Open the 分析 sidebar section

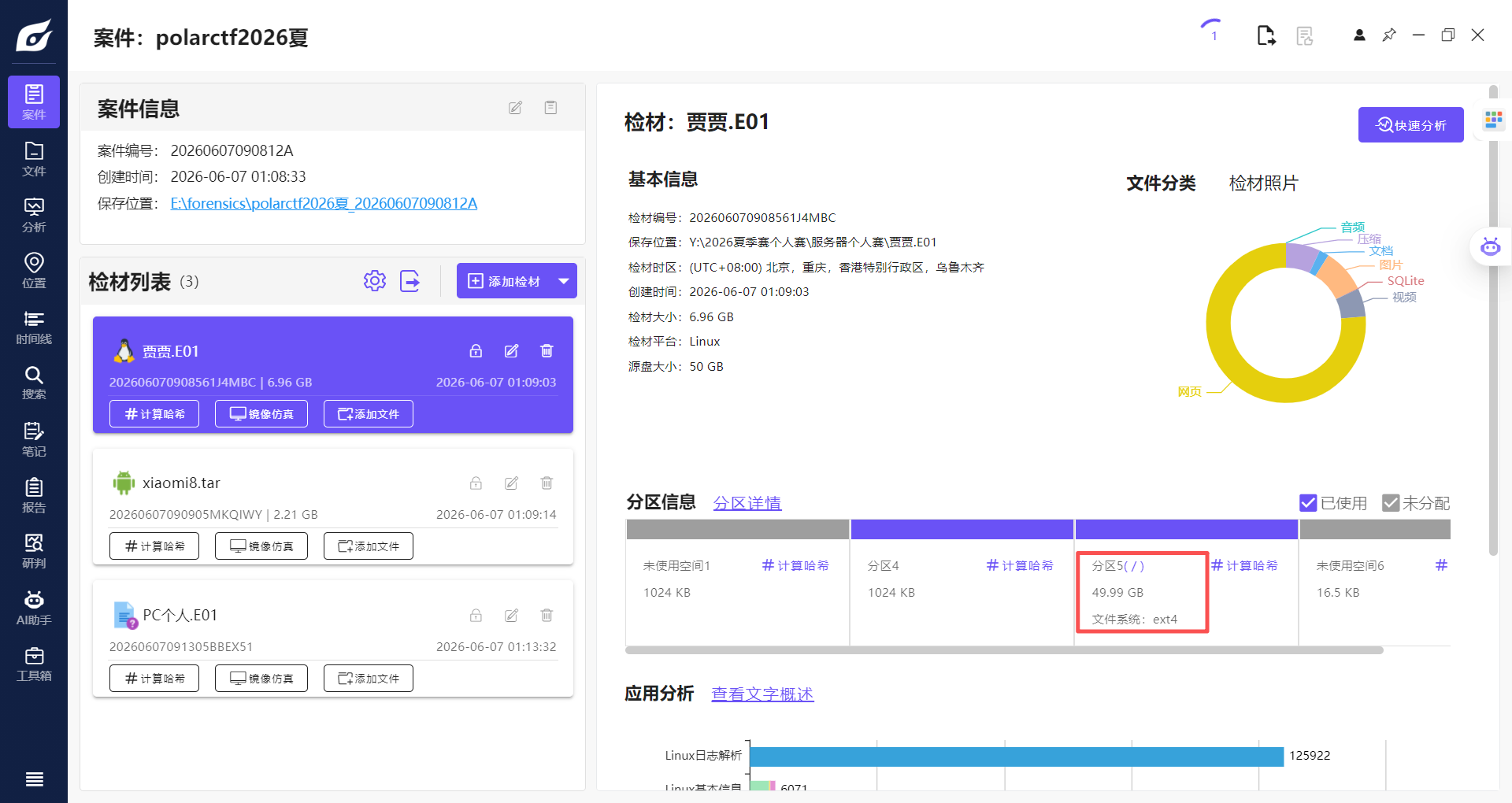[x=34, y=215]
